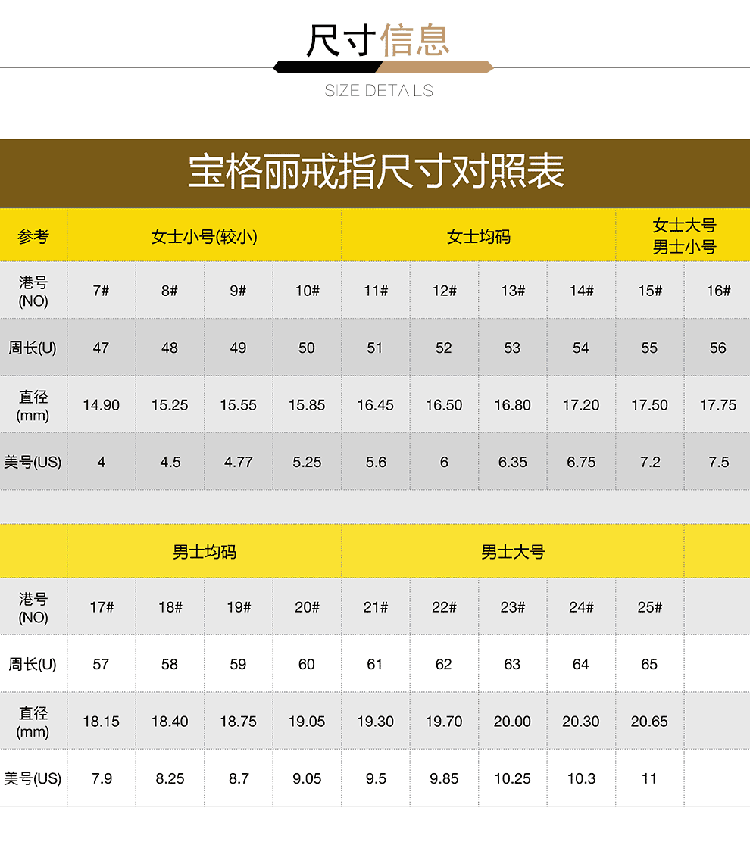Click size cell 13#

click(x=513, y=291)
